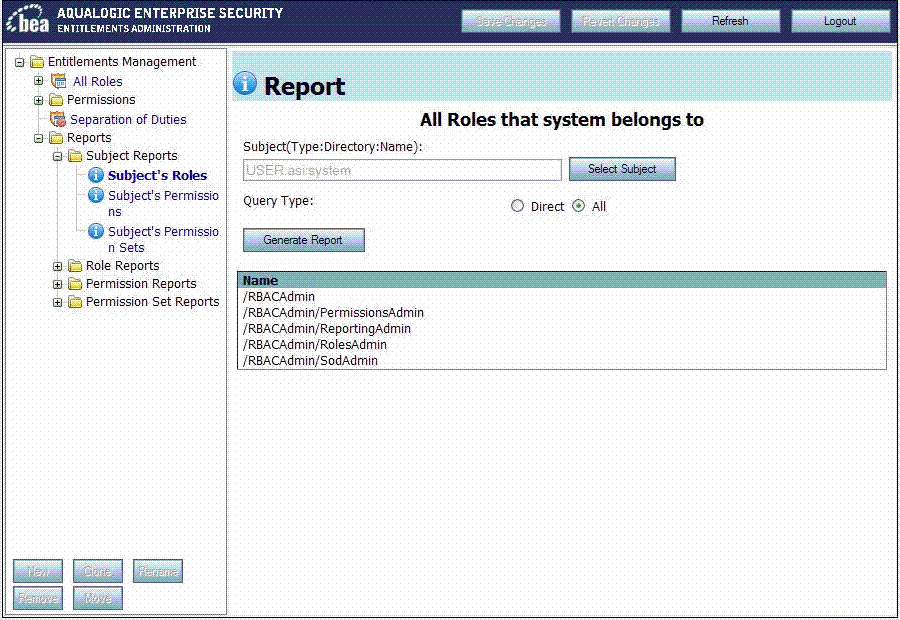This screenshot has width=900, height=620.
Task: Open Subject's Permissions report
Action: point(163,203)
